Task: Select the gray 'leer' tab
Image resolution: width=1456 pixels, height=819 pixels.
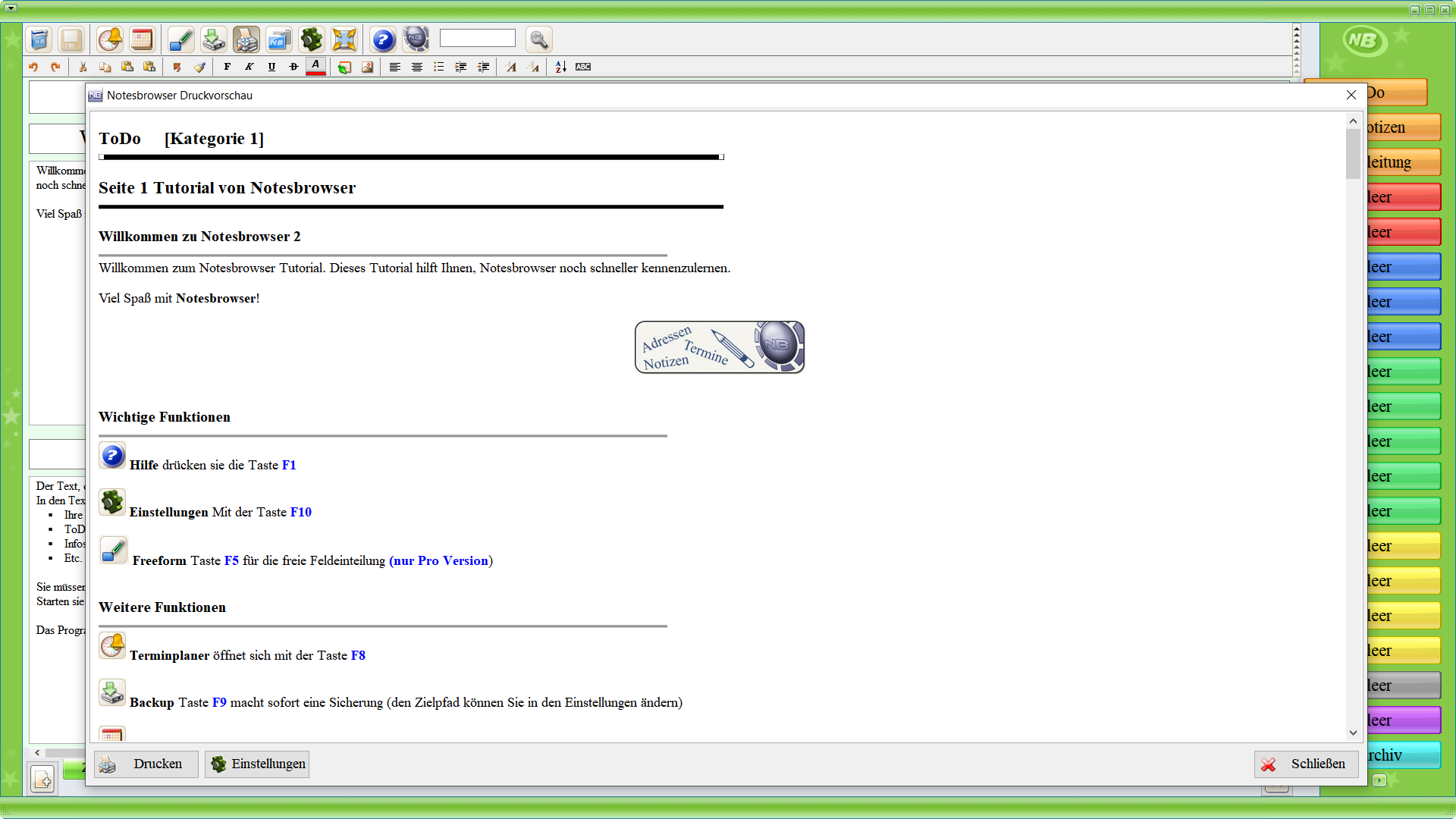Action: coord(1403,686)
